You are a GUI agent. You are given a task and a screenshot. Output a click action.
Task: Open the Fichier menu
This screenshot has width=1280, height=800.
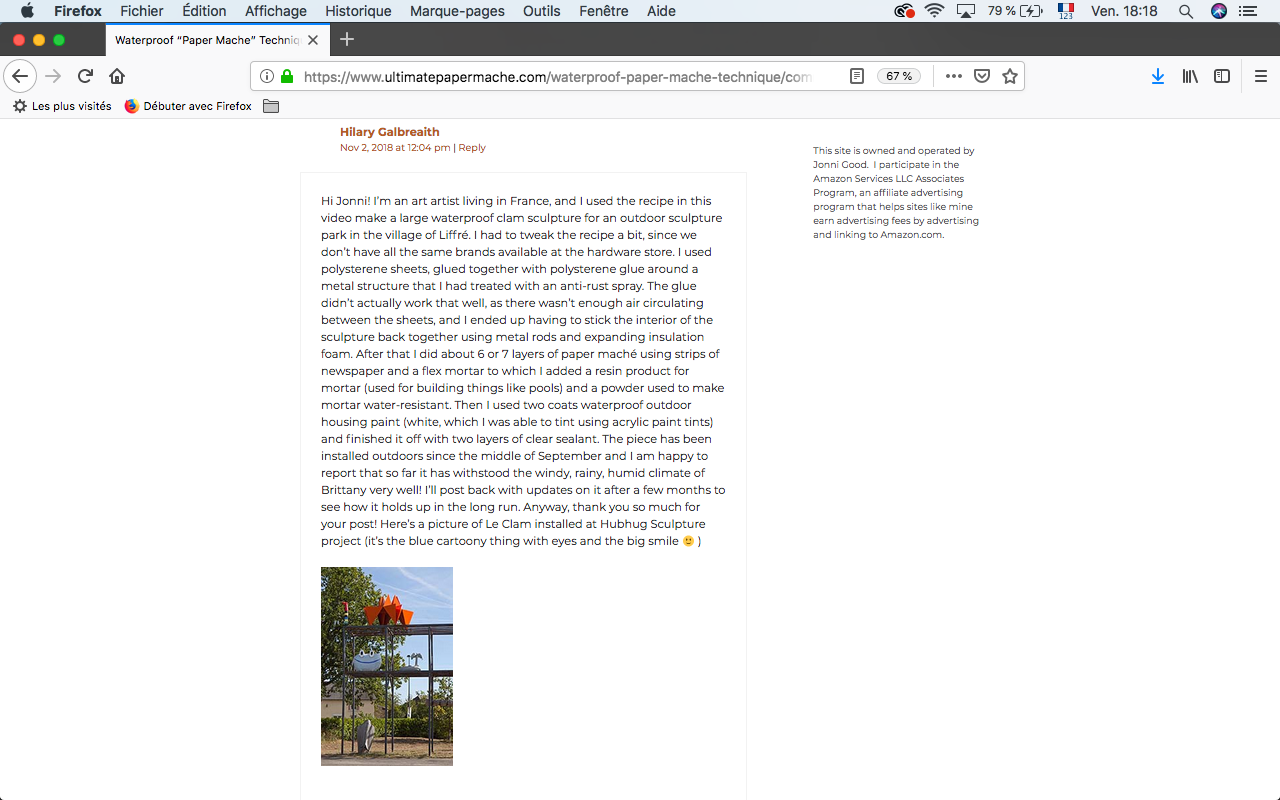(142, 11)
